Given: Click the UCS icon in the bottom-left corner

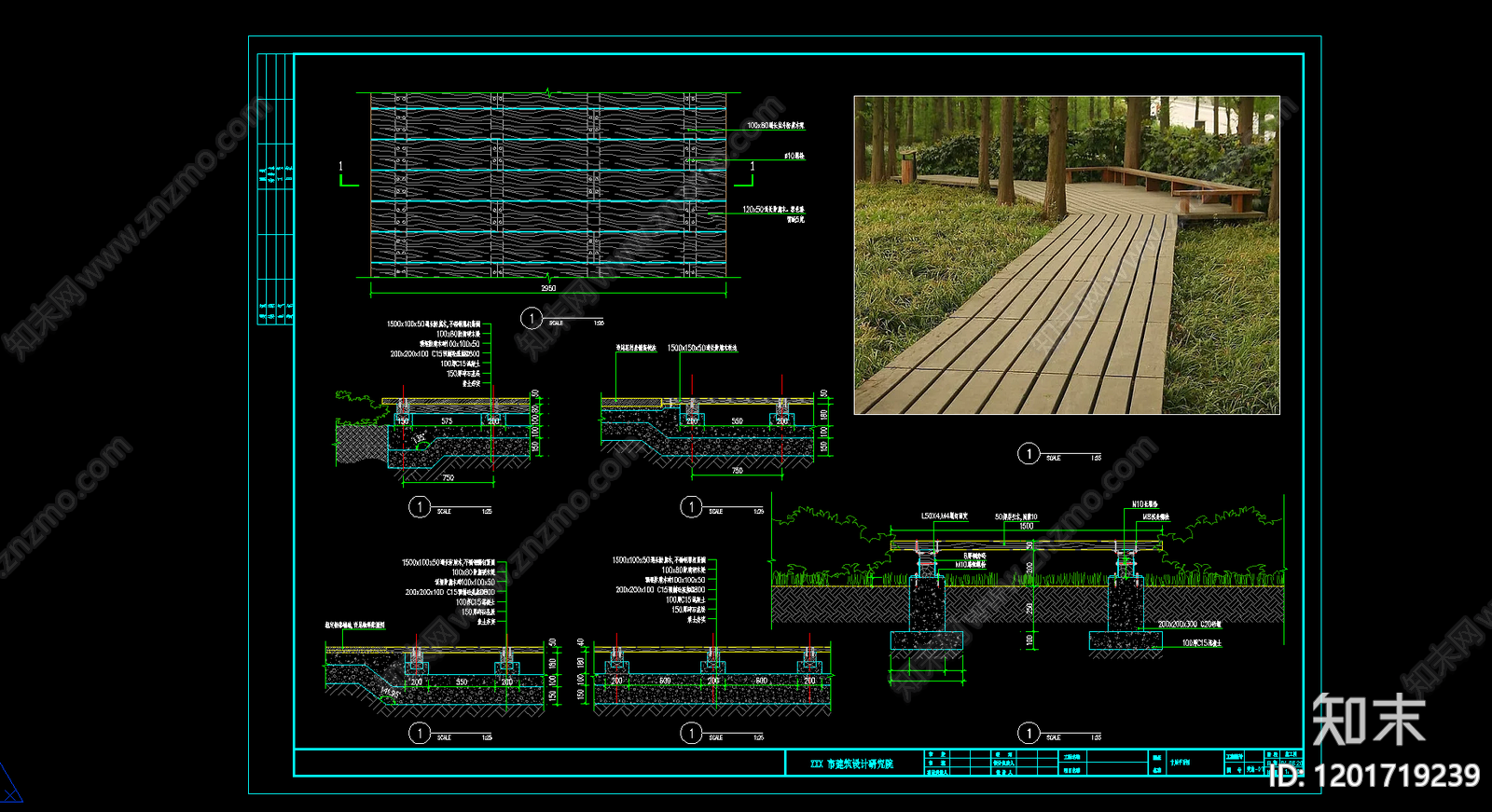Looking at the screenshot, I should coord(7,785).
